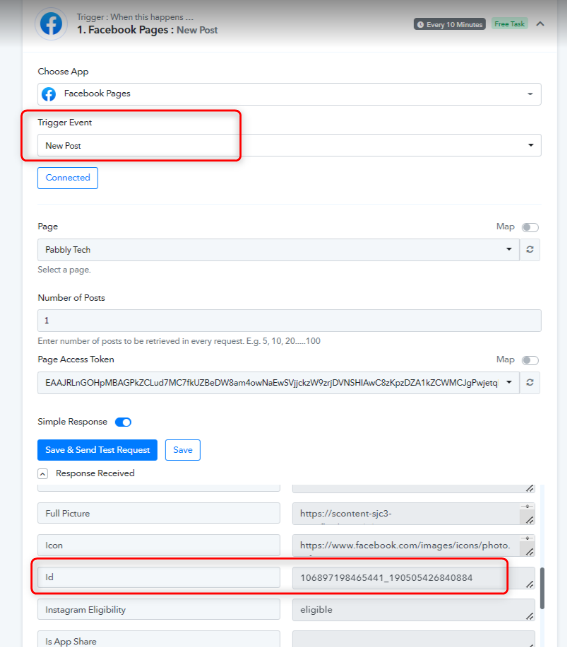The width and height of the screenshot is (567, 647).
Task: Disable the Simple Response toggle
Action: click(x=123, y=422)
